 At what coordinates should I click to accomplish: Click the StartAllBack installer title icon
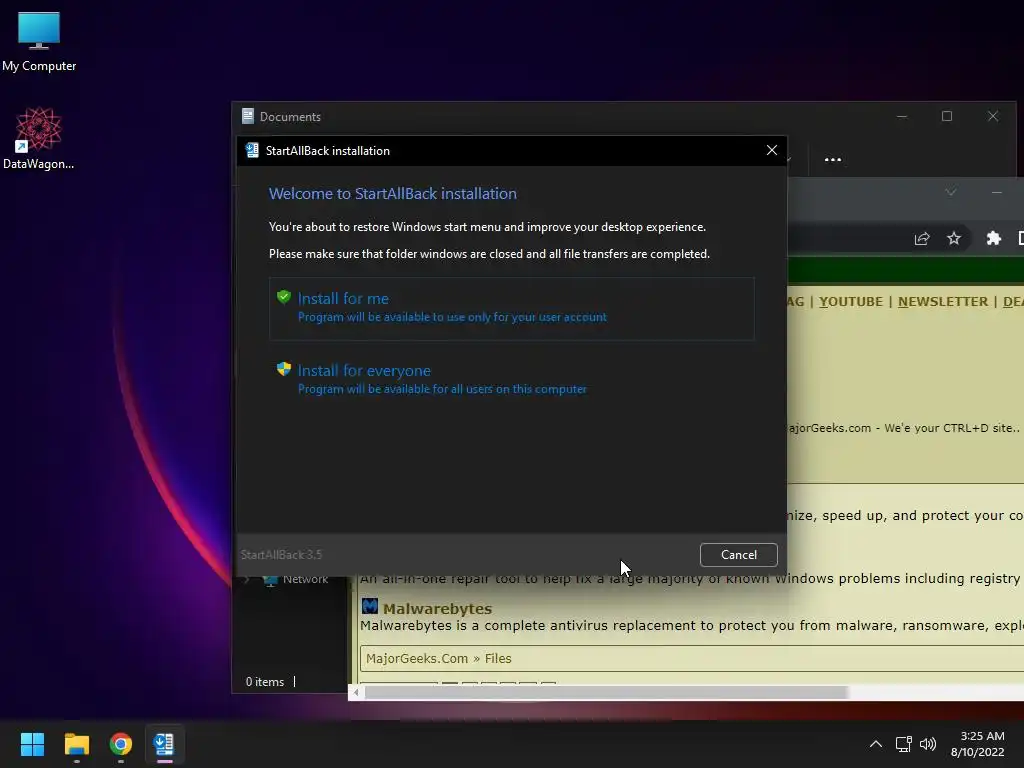point(252,150)
